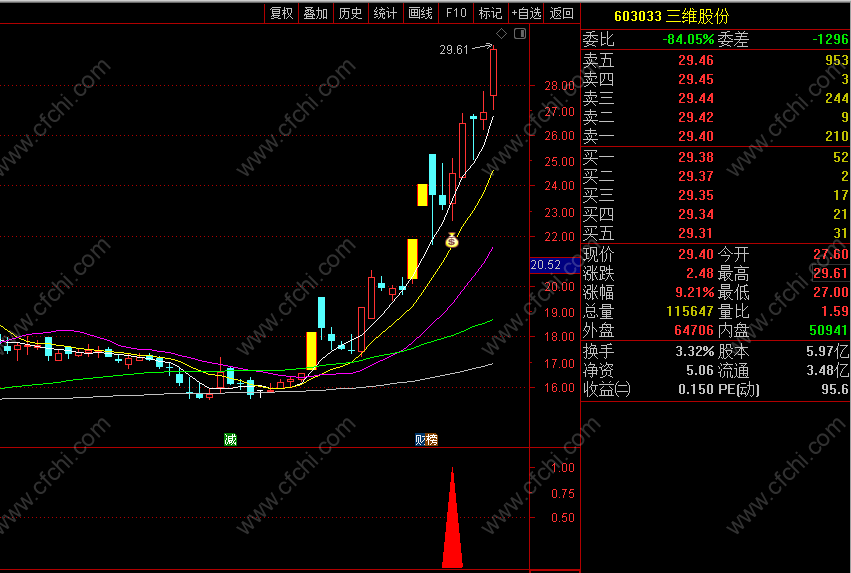Viewport: 851px width, 573px height.
Task: Click the latest red candlestick near 29.61
Action: [x=493, y=73]
